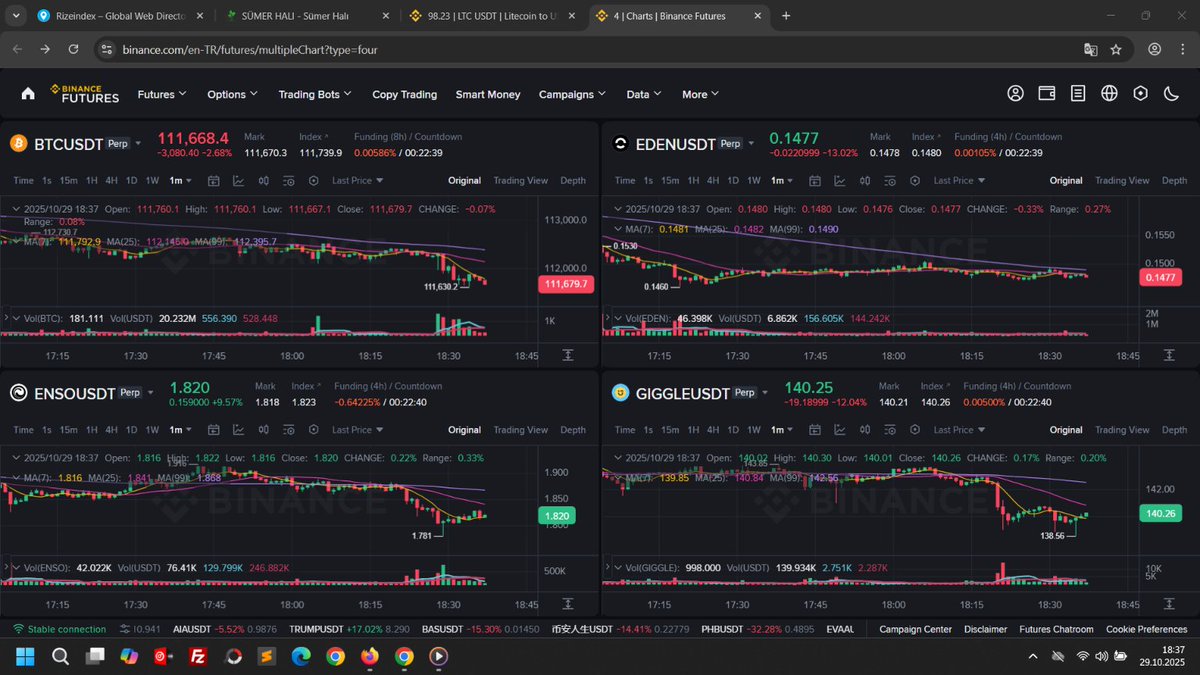Screen dimensions: 1200x675
Task: Open calendar date icon on EDENUSDT chart
Action: click(815, 181)
